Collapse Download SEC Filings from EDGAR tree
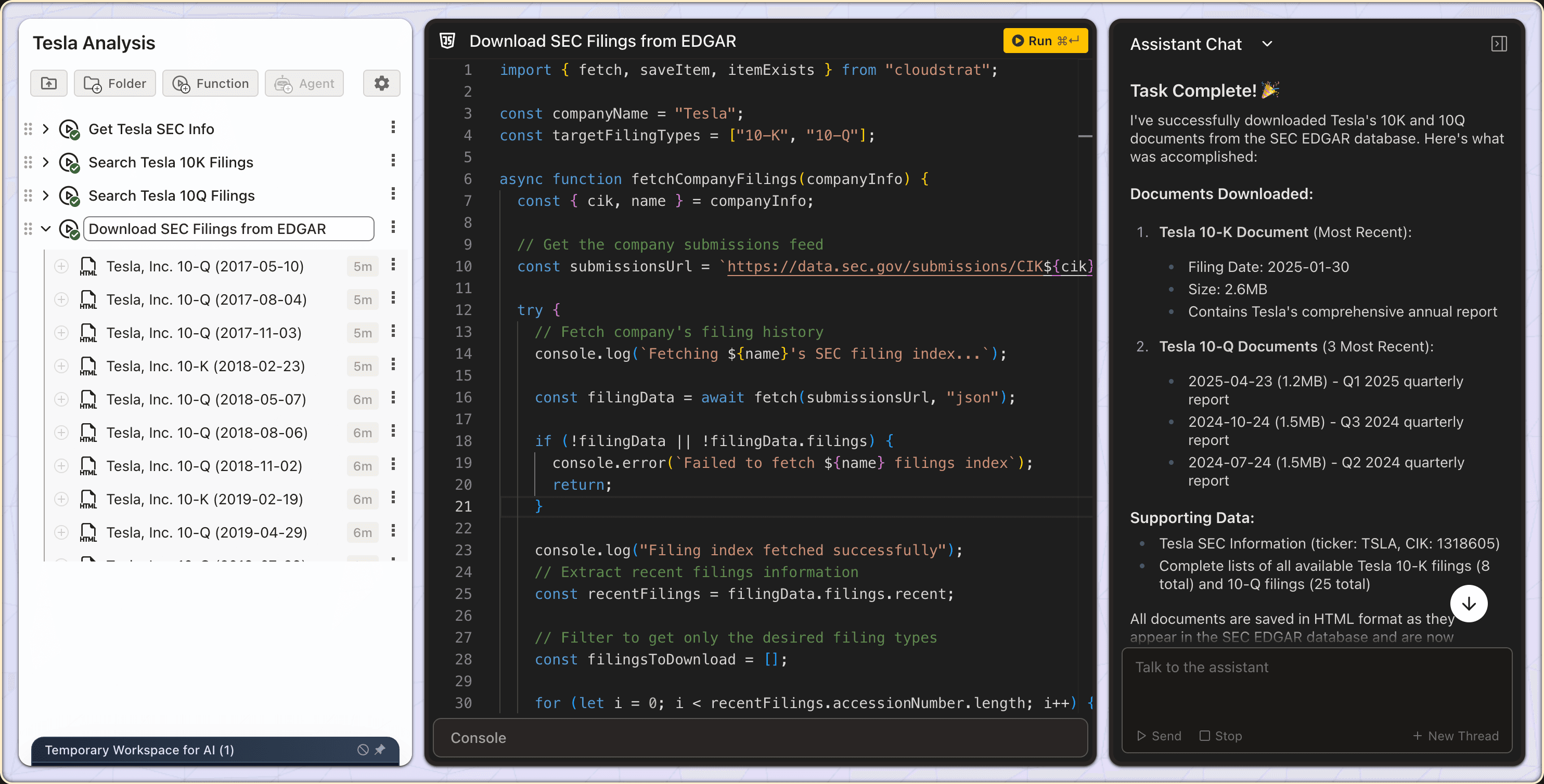This screenshot has height=784, width=1544. pyautogui.click(x=46, y=229)
